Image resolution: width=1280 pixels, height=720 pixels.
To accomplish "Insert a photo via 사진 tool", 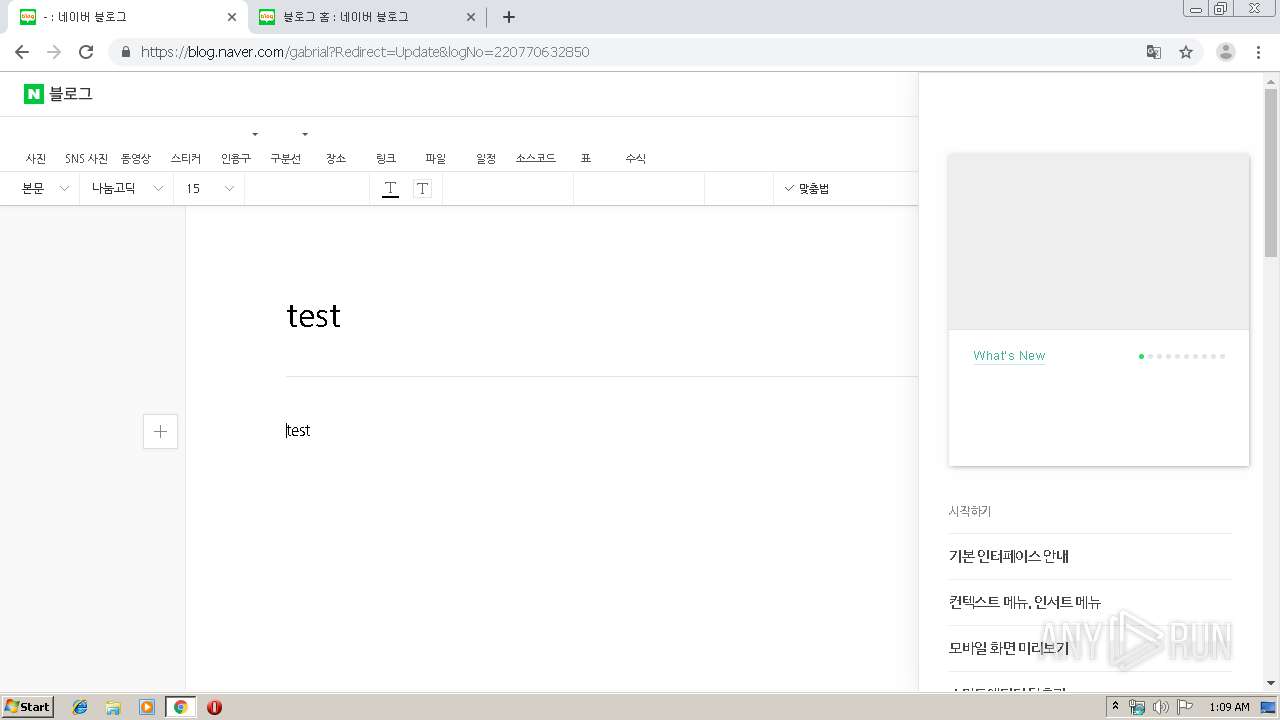I will tap(36, 159).
